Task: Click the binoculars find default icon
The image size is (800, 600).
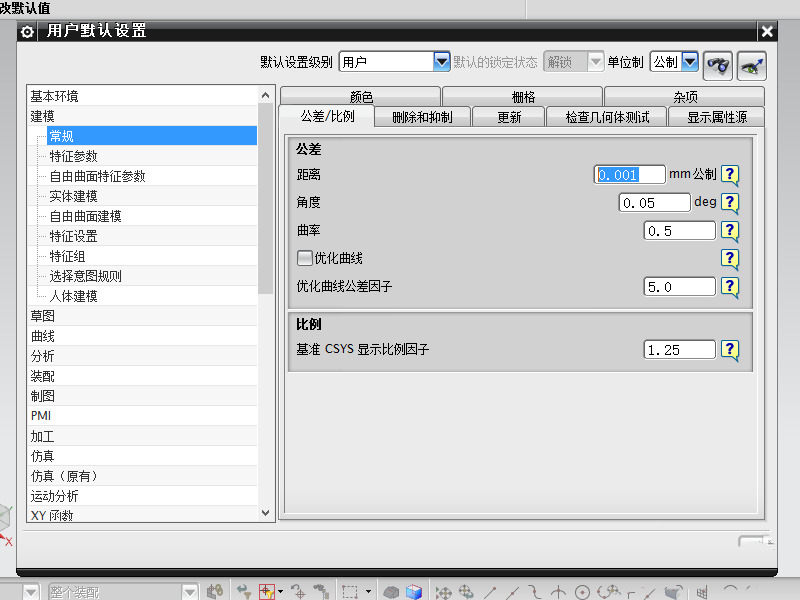Action: pyautogui.click(x=717, y=63)
